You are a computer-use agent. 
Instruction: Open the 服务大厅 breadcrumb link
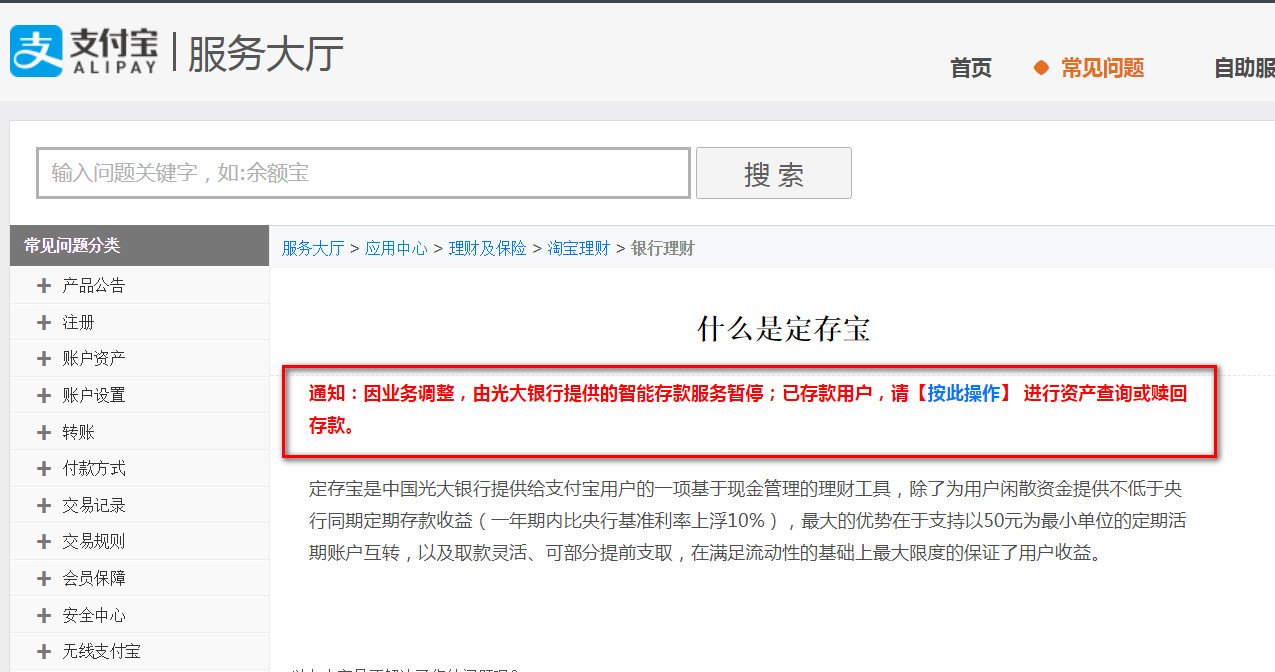tap(311, 246)
